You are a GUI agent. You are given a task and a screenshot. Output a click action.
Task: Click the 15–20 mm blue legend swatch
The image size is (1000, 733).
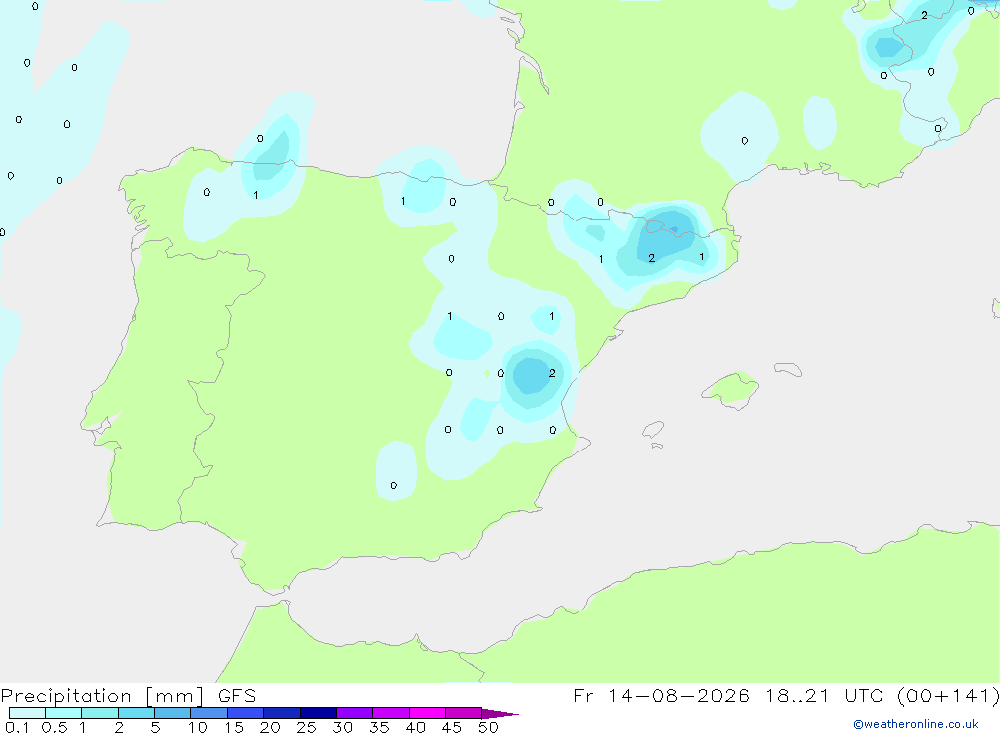[x=246, y=713]
